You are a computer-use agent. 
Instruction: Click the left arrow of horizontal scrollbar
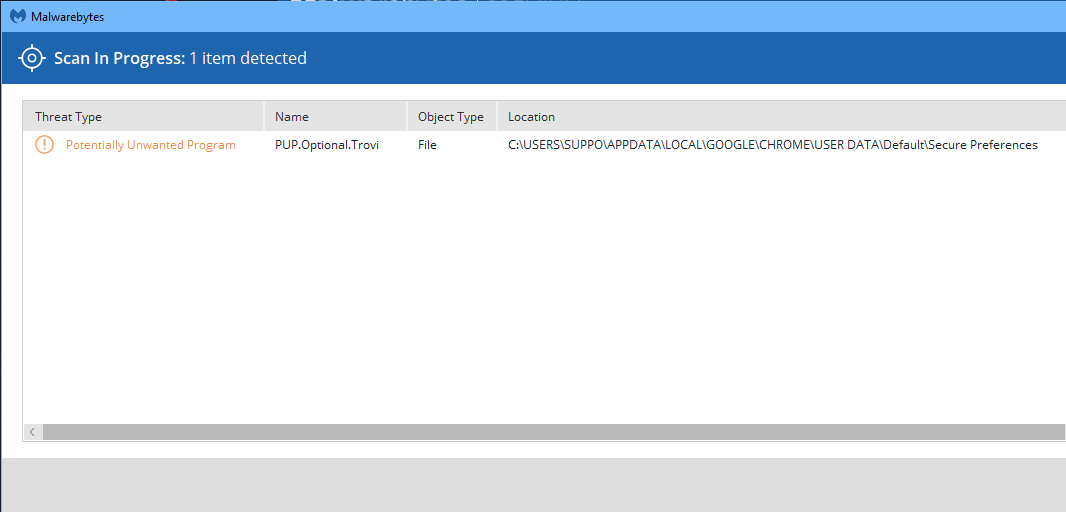32,432
